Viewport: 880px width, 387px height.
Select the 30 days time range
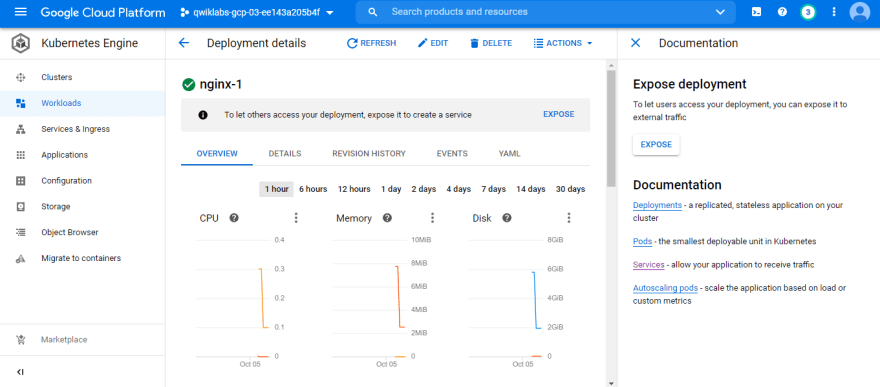click(570, 189)
